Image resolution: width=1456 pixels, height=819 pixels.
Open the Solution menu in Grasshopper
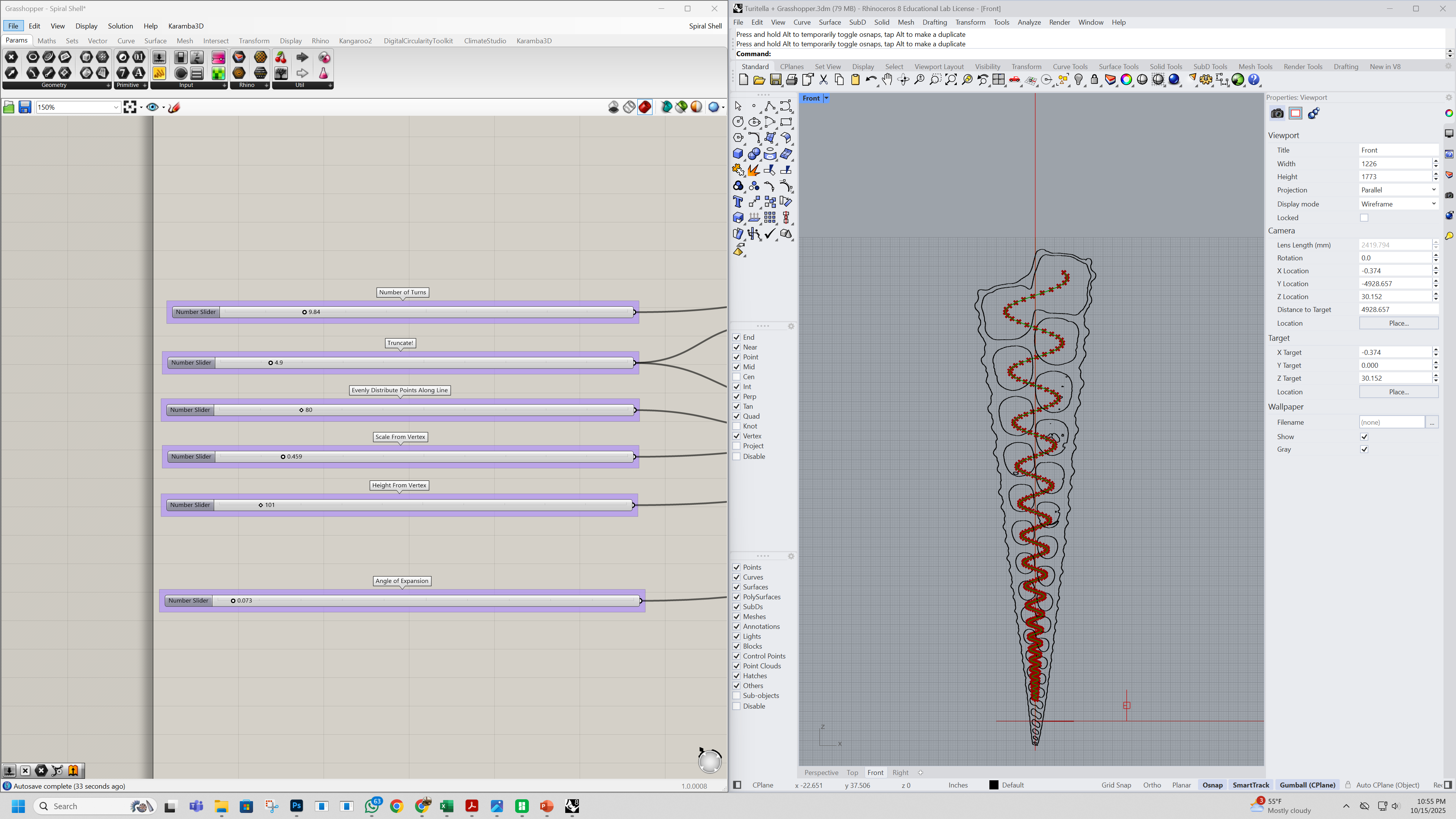pyautogui.click(x=120, y=26)
